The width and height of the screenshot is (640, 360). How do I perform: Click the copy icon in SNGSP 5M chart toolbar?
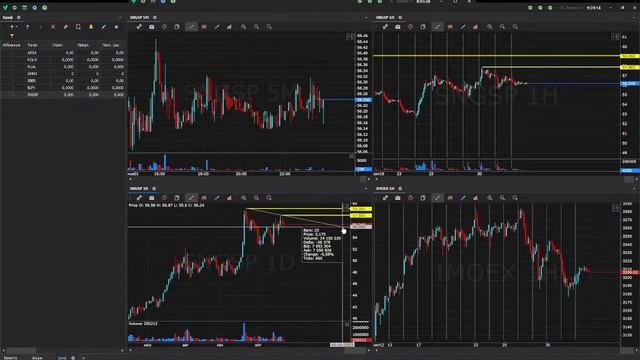pos(177,27)
